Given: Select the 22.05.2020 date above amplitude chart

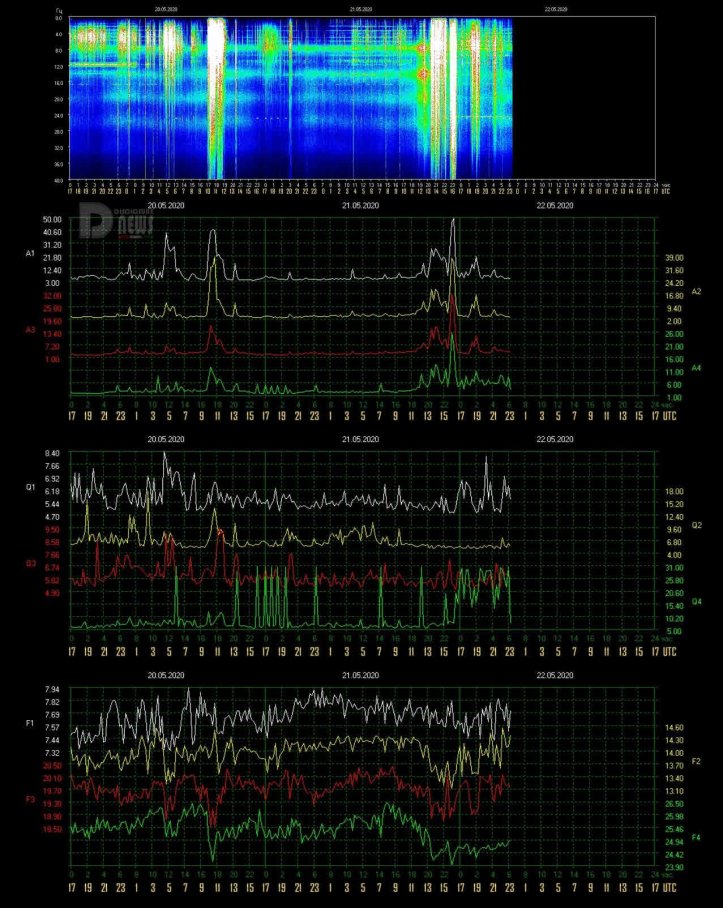Looking at the screenshot, I should pyautogui.click(x=554, y=206).
